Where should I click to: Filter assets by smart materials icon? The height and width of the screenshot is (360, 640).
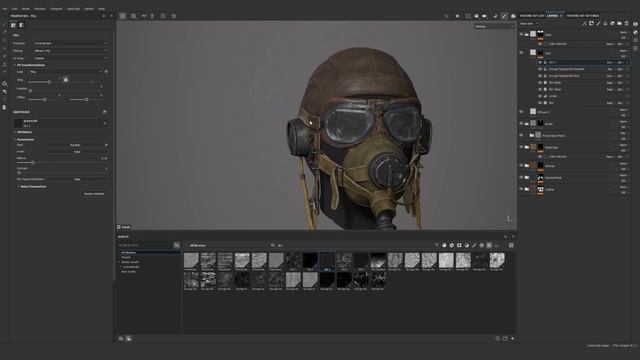(451, 245)
